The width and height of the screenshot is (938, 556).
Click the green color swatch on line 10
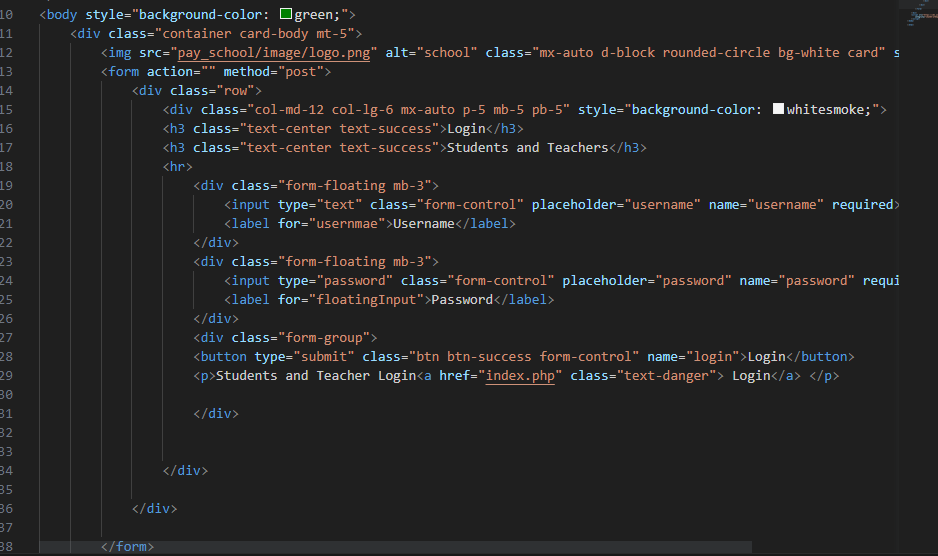[286, 14]
